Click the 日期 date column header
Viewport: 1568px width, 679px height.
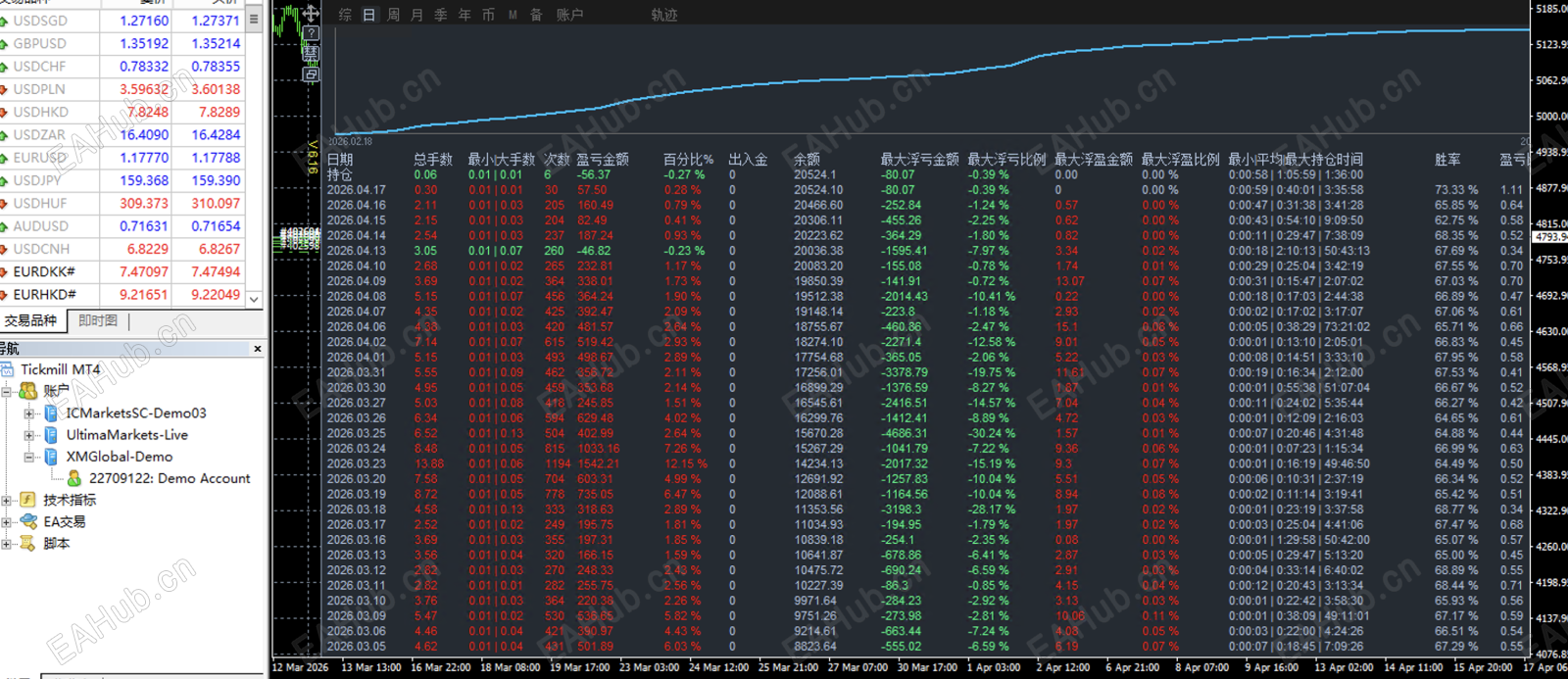coord(340,159)
